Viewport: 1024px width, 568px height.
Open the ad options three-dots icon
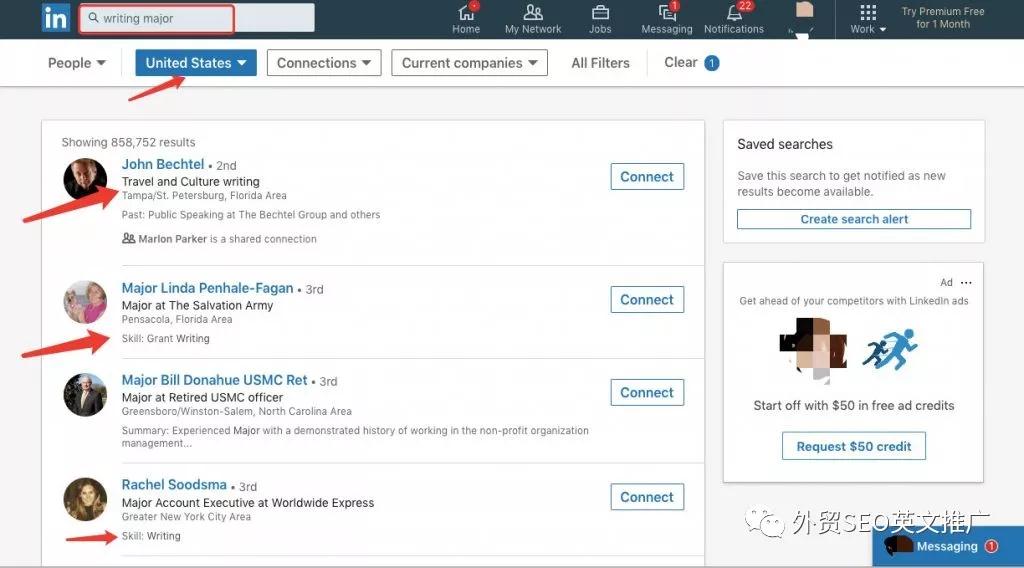[967, 283]
